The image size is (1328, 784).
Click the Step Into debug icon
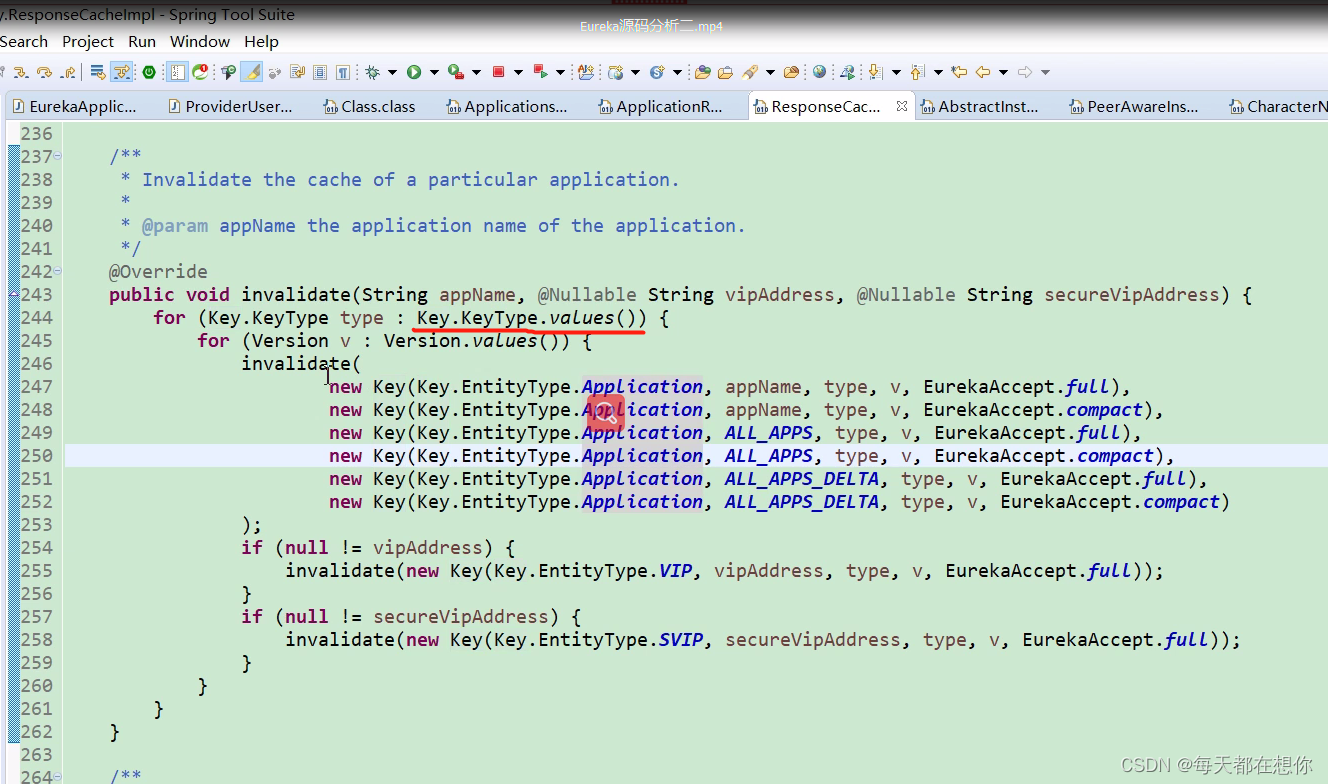pyautogui.click(x=20, y=72)
